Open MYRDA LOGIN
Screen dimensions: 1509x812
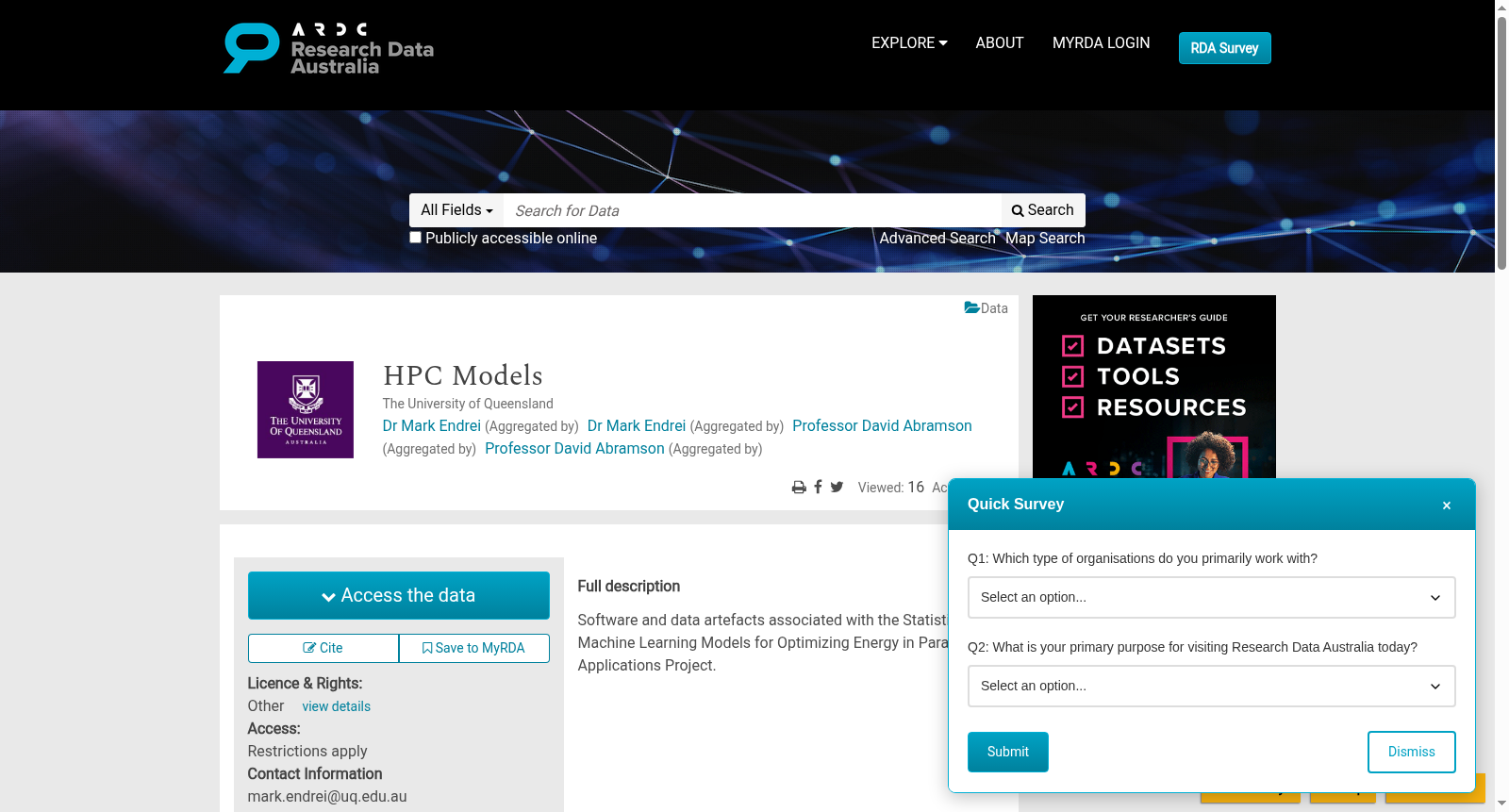pos(1101,43)
